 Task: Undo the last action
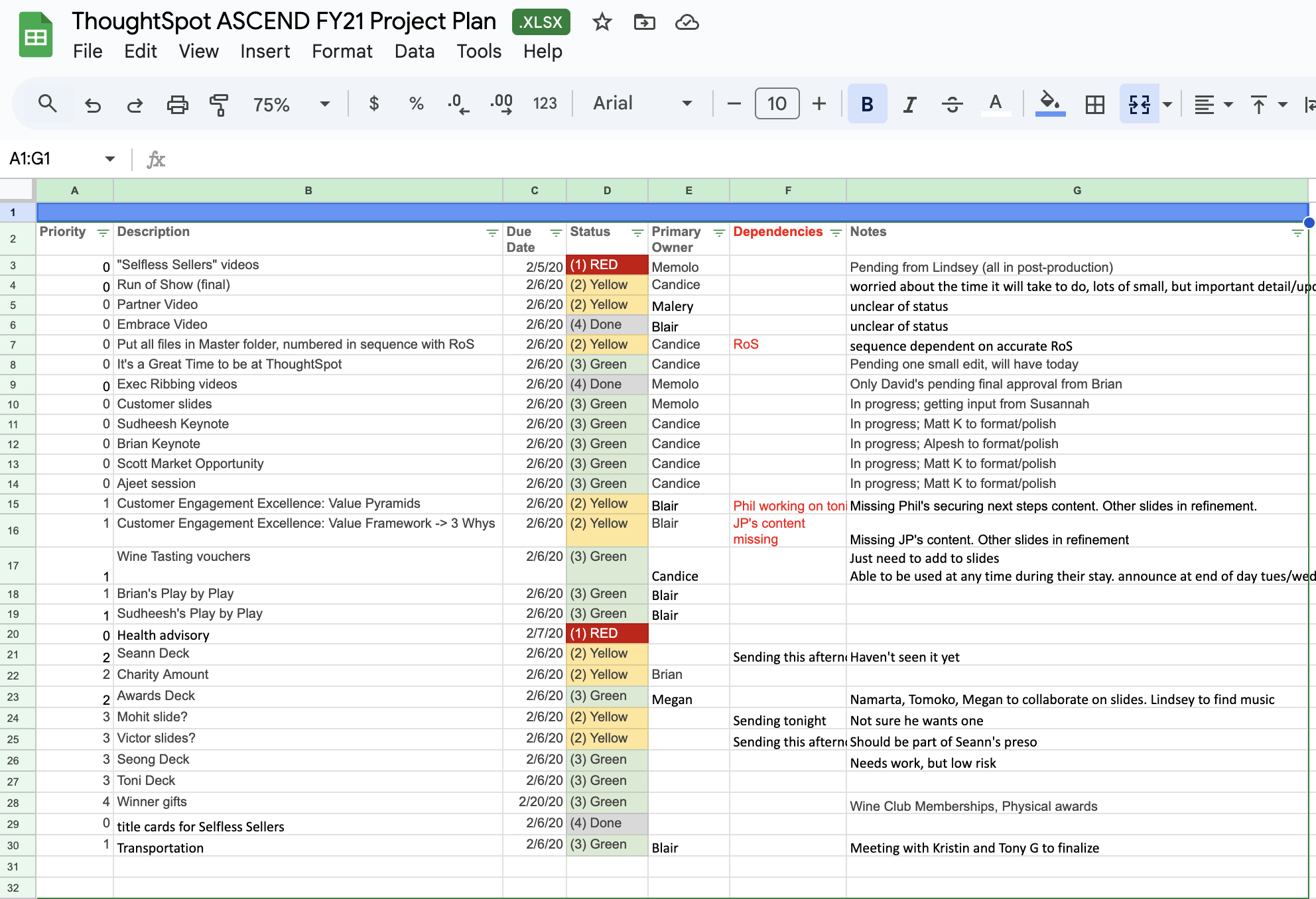click(93, 104)
